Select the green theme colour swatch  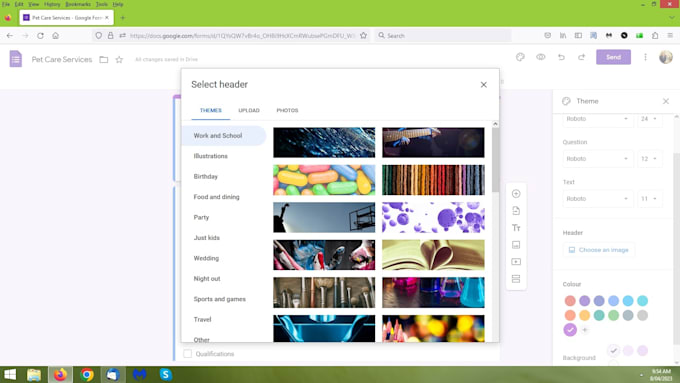point(613,315)
